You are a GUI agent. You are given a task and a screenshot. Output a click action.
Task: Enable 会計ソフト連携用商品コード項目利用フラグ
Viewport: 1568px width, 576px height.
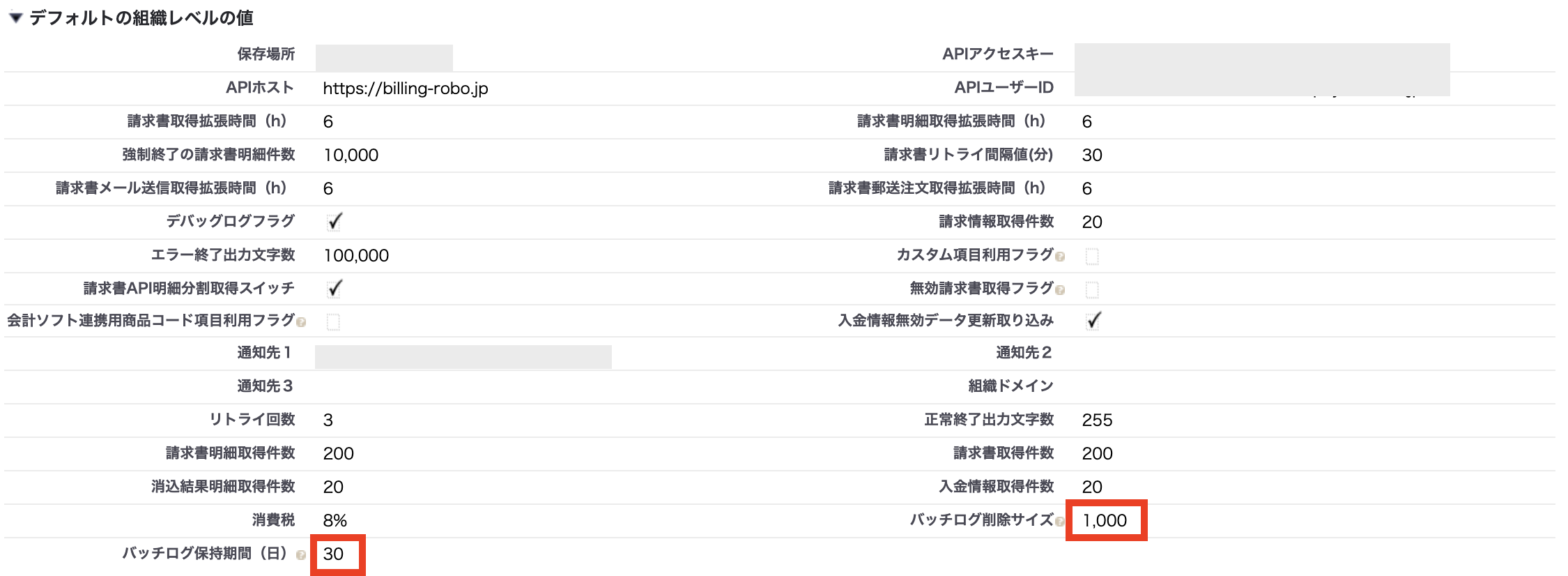(x=334, y=321)
